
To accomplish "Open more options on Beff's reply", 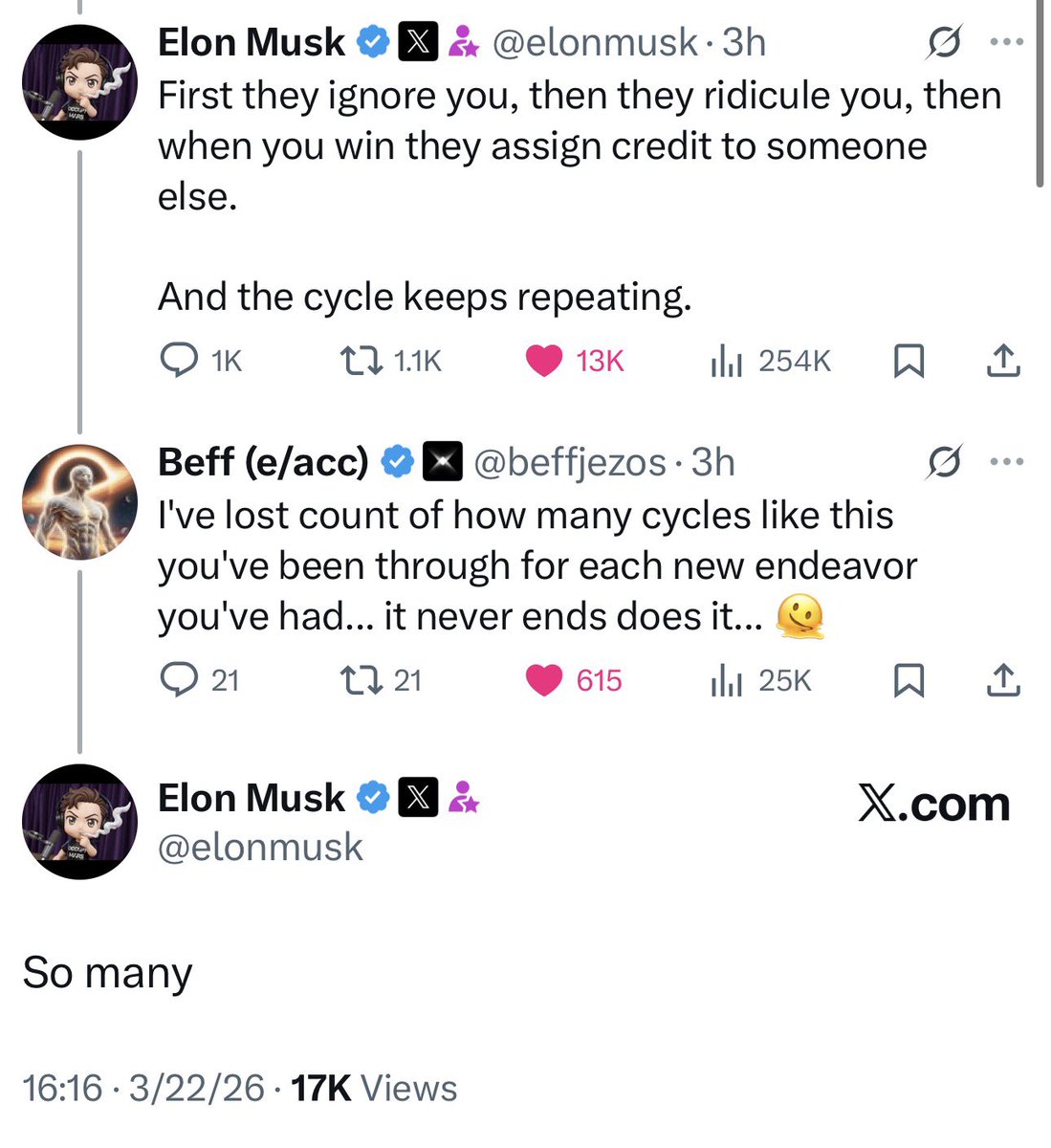I will pyautogui.click(x=1006, y=462).
